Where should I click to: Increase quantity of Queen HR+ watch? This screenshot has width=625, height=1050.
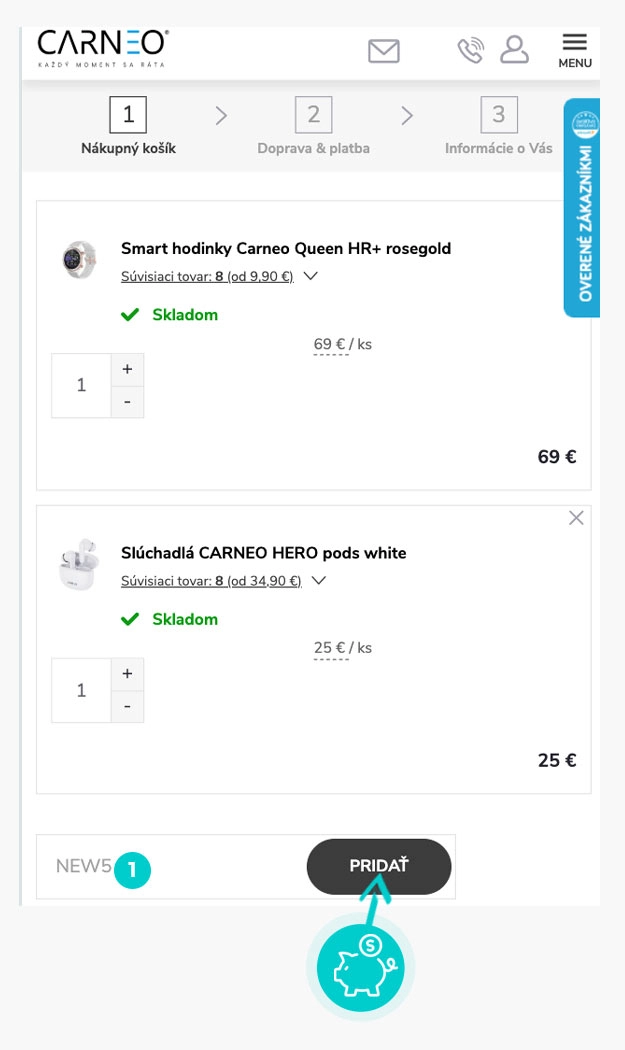pos(127,369)
